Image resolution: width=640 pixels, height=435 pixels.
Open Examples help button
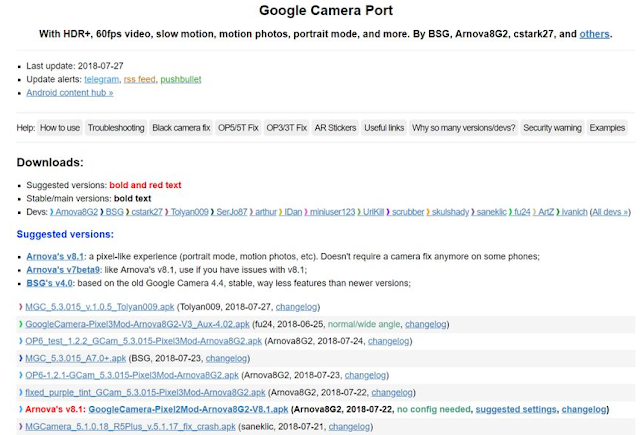(x=607, y=128)
